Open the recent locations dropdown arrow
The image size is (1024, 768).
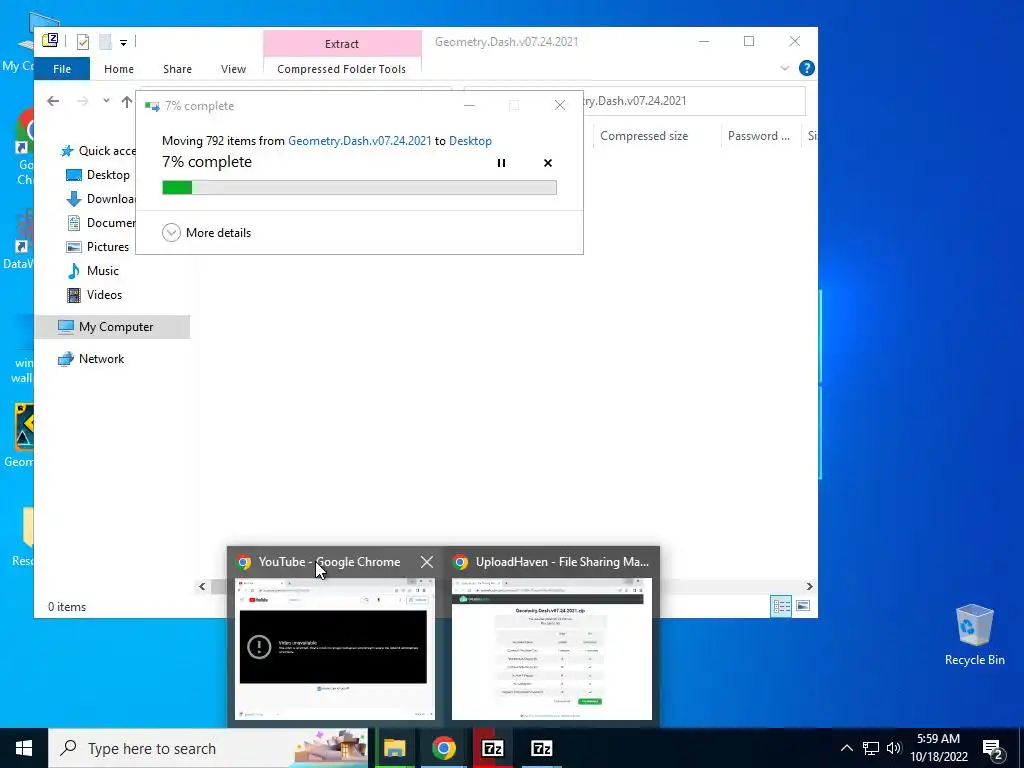[106, 101]
